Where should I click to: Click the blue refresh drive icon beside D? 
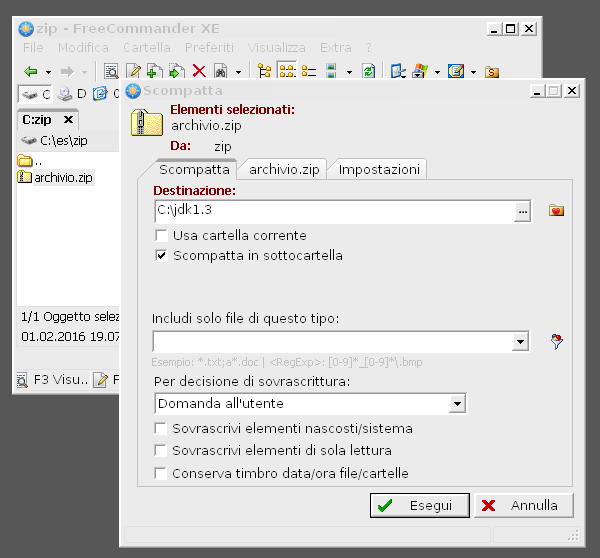click(100, 94)
